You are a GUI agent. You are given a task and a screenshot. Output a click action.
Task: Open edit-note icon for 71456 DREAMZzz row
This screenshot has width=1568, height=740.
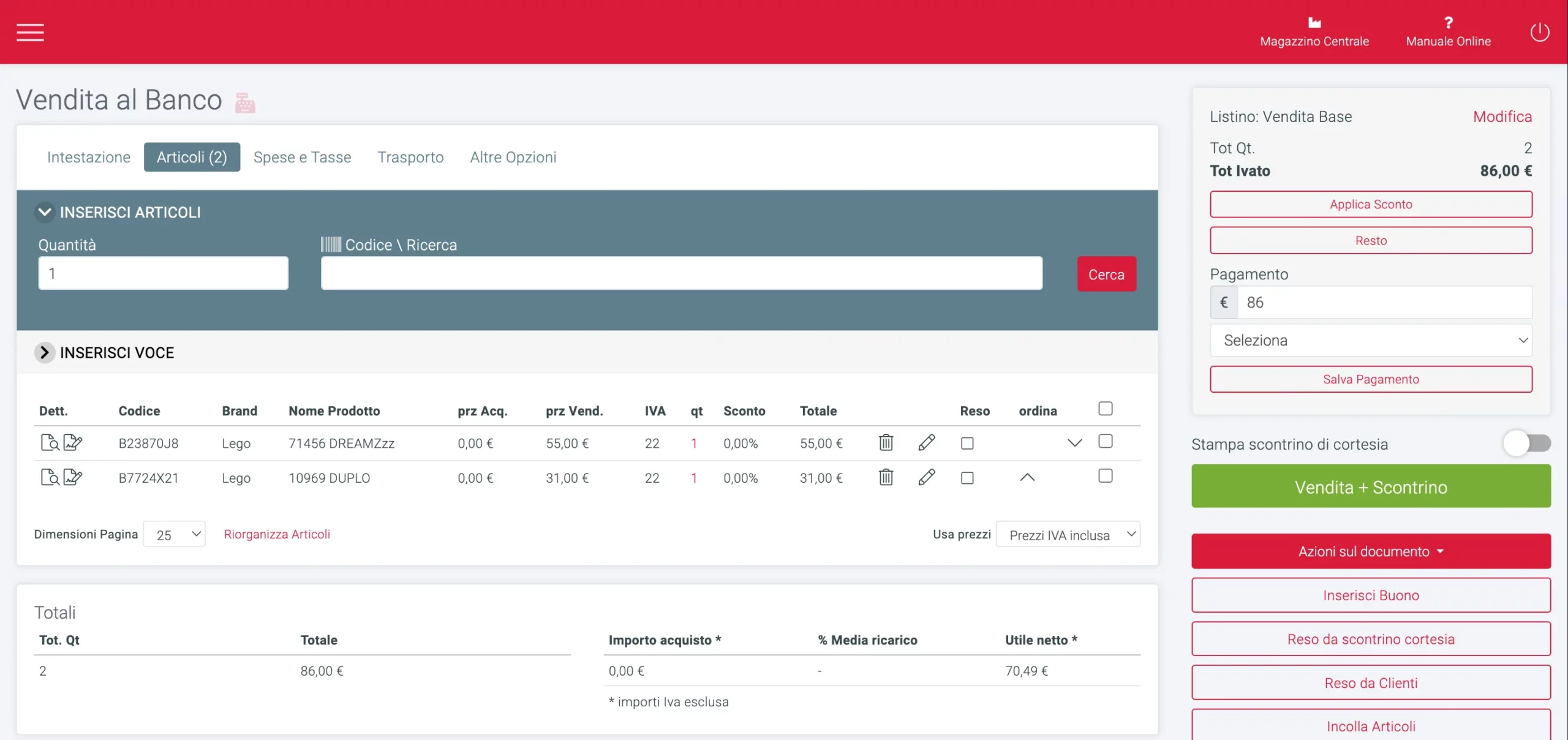[73, 442]
